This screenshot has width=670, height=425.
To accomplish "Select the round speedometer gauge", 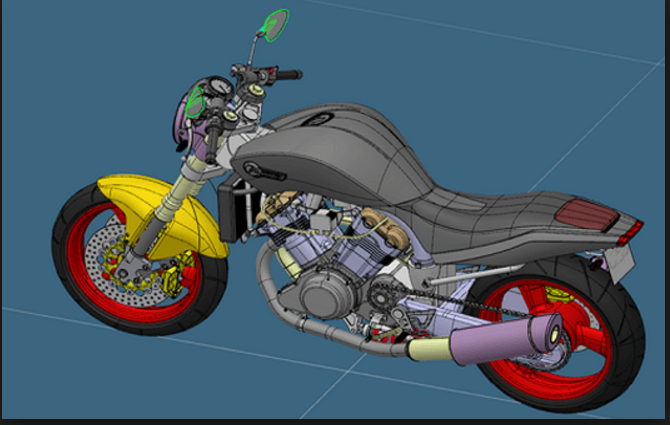I will click(218, 88).
